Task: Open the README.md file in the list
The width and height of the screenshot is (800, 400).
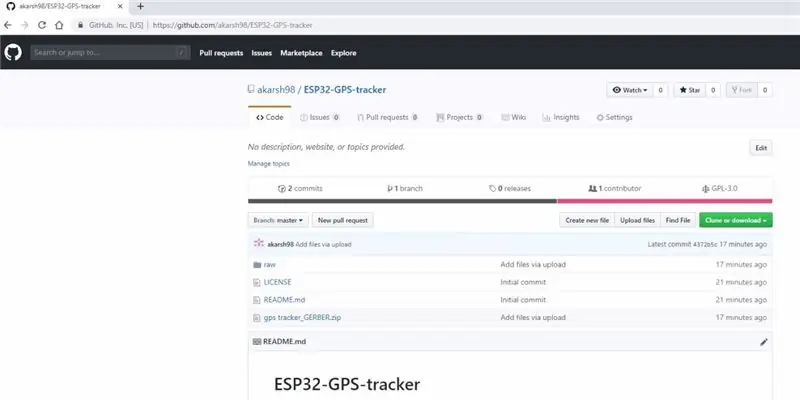Action: (x=284, y=300)
